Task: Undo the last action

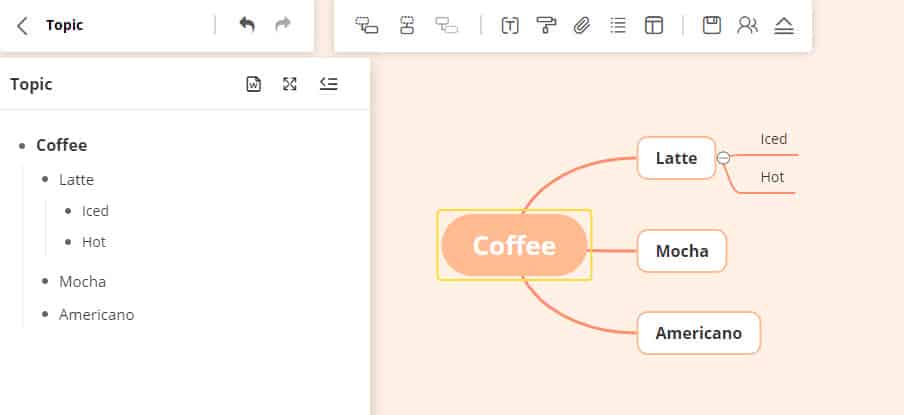Action: (247, 25)
